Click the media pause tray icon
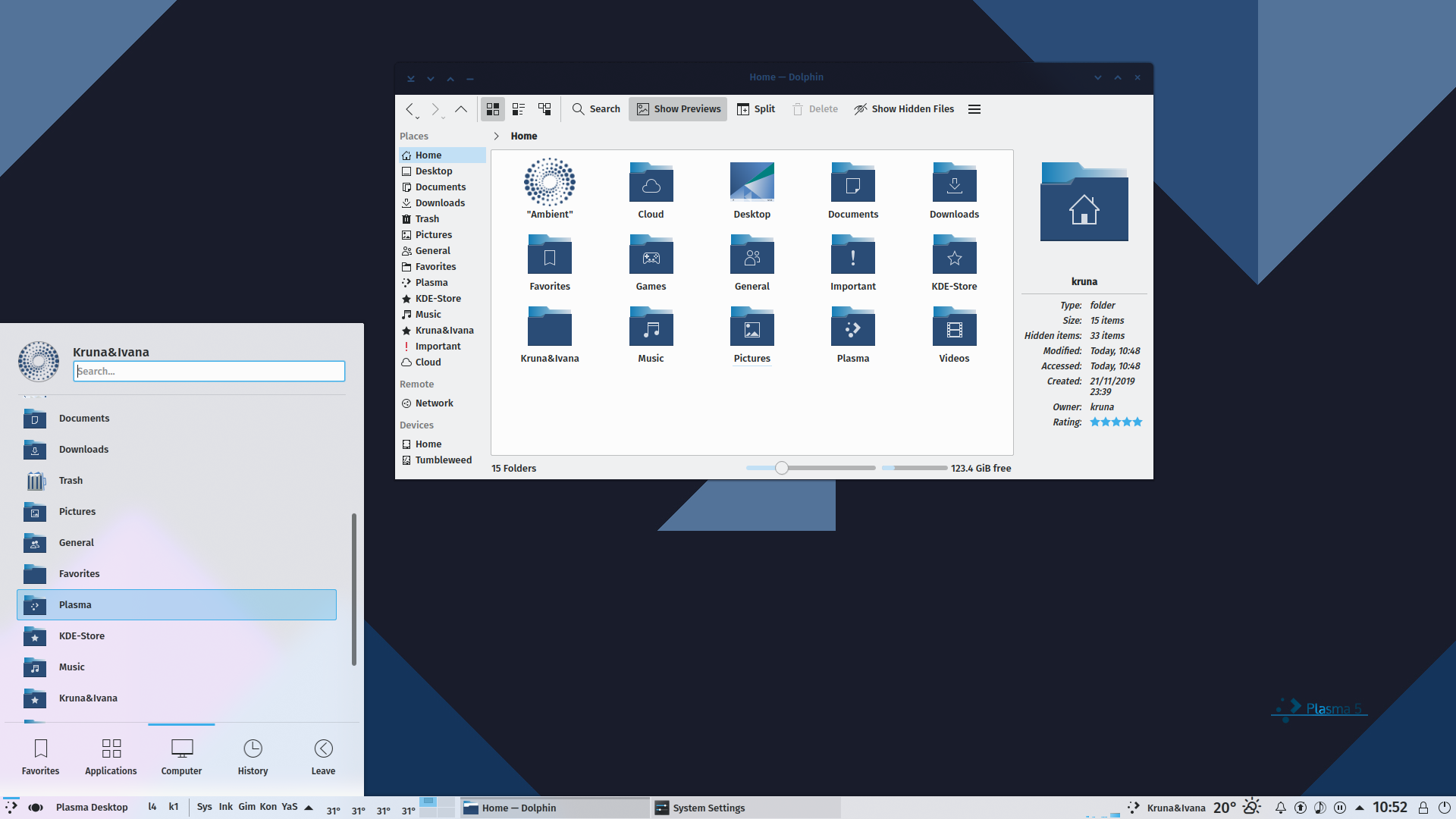Viewport: 1456px width, 819px height. pos(1339,808)
